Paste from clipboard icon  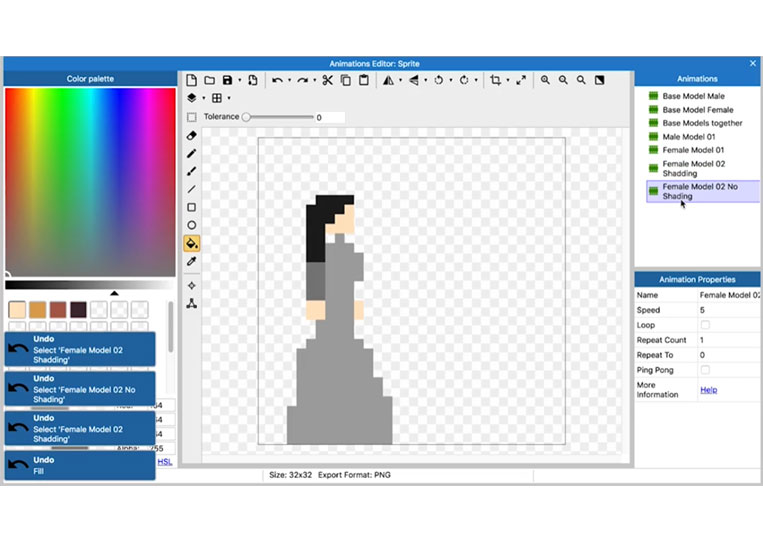pos(363,80)
